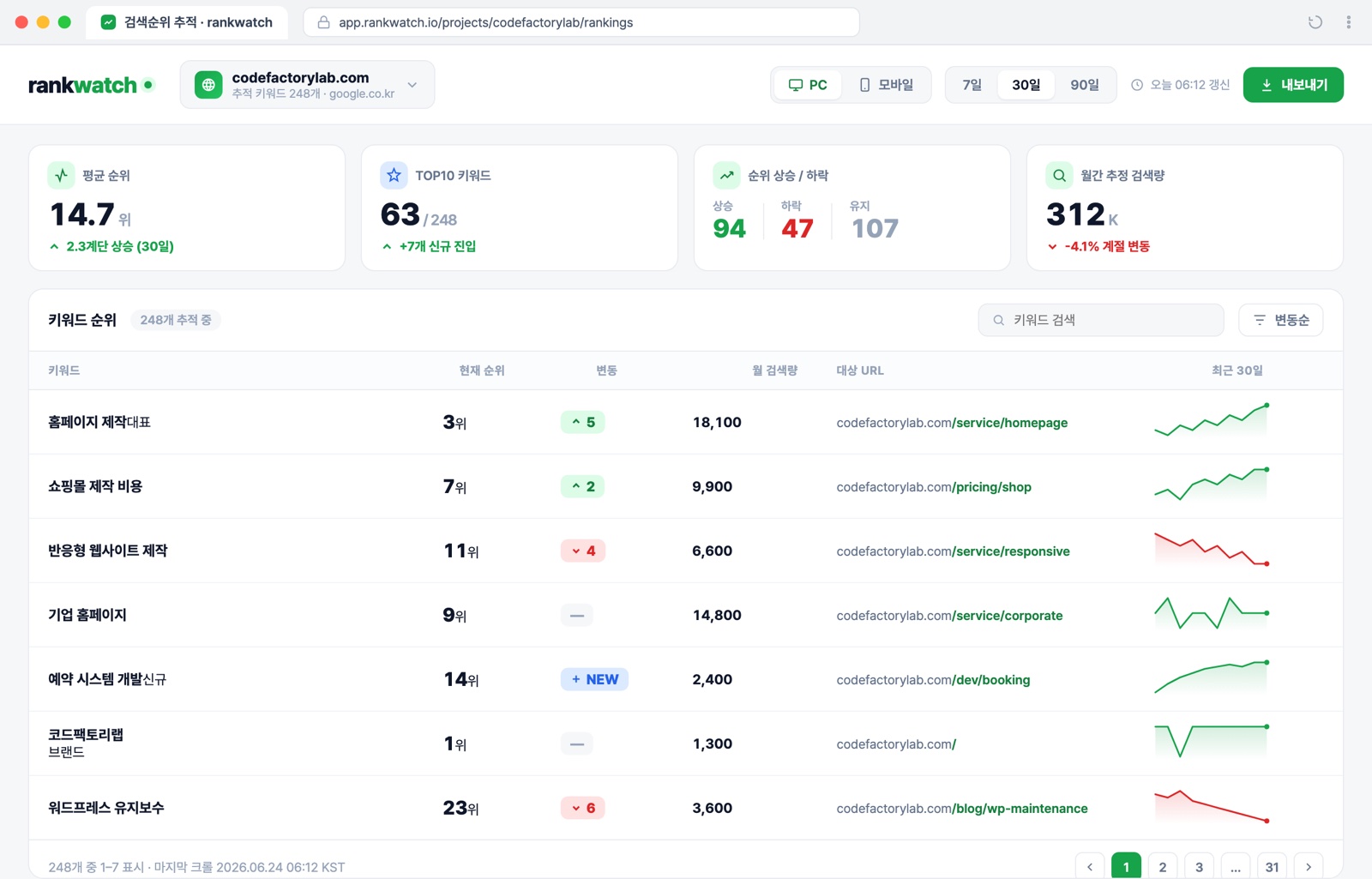Expand the codefactorylab.com project selector chevron
Image resolution: width=1372 pixels, height=879 pixels.
(412, 85)
